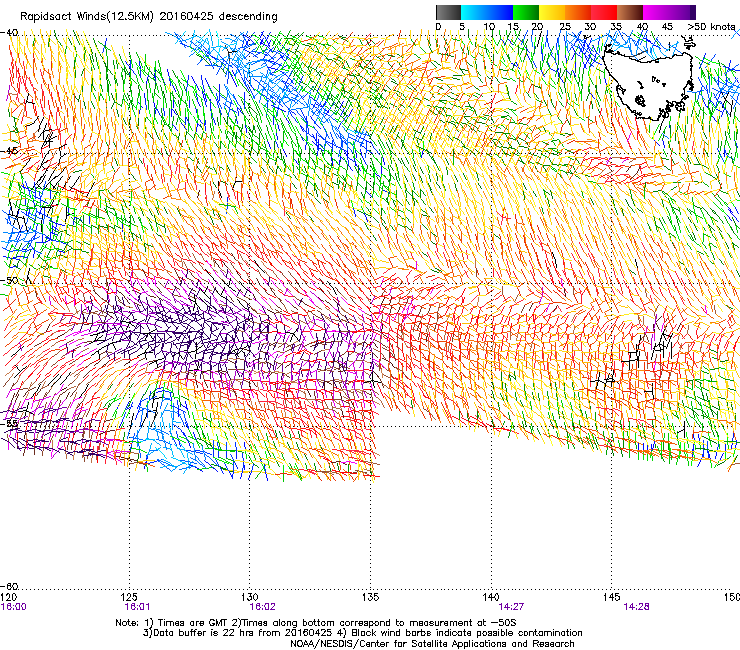Click the '135' longitude label
The image size is (740, 650).
tap(370, 597)
